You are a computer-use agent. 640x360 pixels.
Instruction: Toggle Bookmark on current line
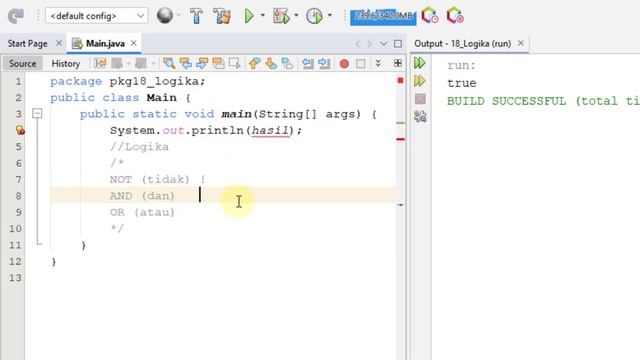point(287,63)
